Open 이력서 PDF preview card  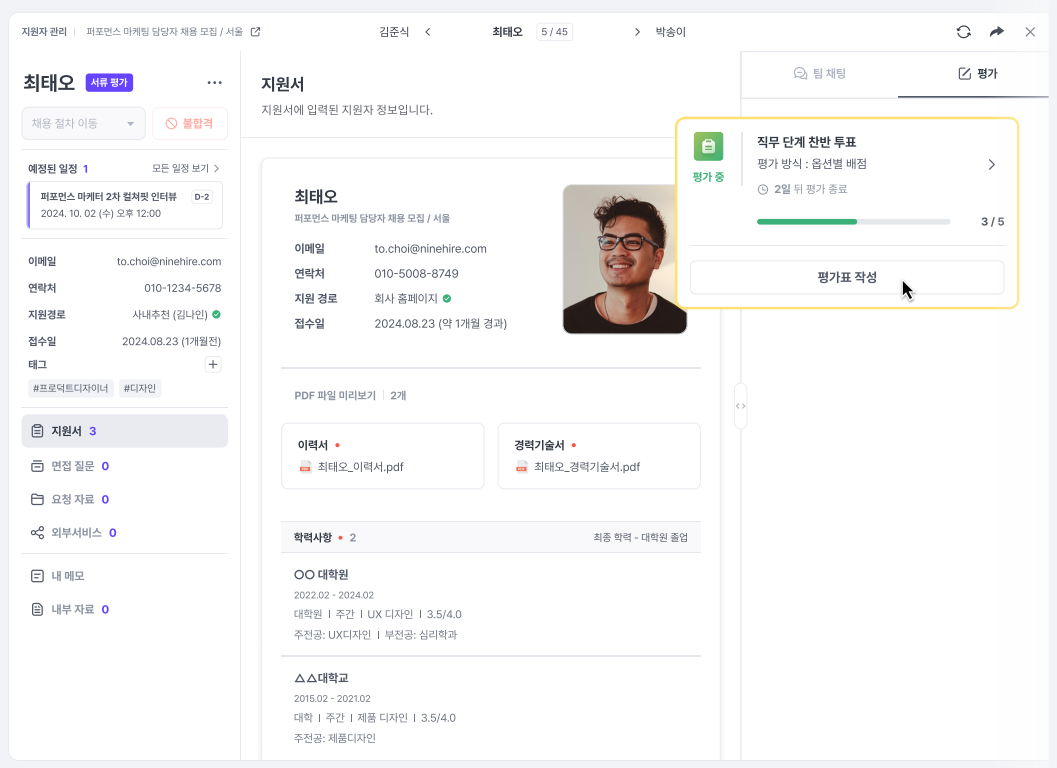point(382,456)
